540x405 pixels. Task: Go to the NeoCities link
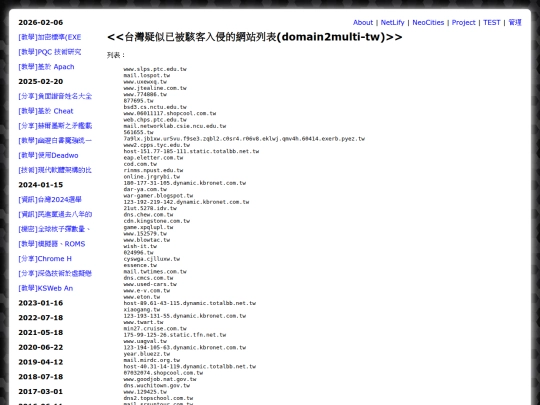[x=428, y=22]
